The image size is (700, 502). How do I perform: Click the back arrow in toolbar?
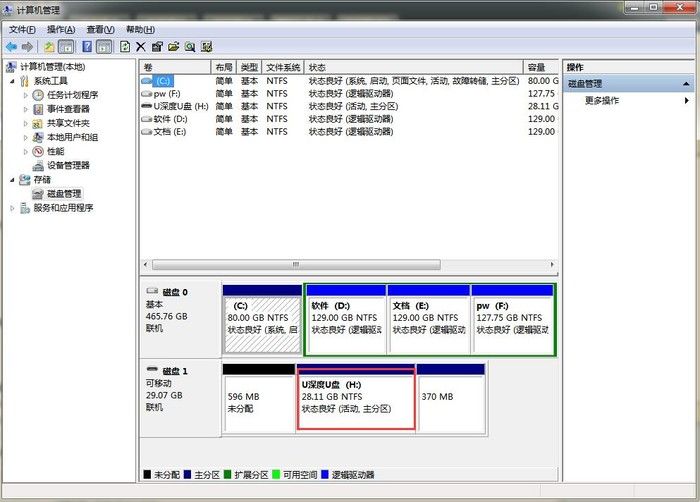11,46
